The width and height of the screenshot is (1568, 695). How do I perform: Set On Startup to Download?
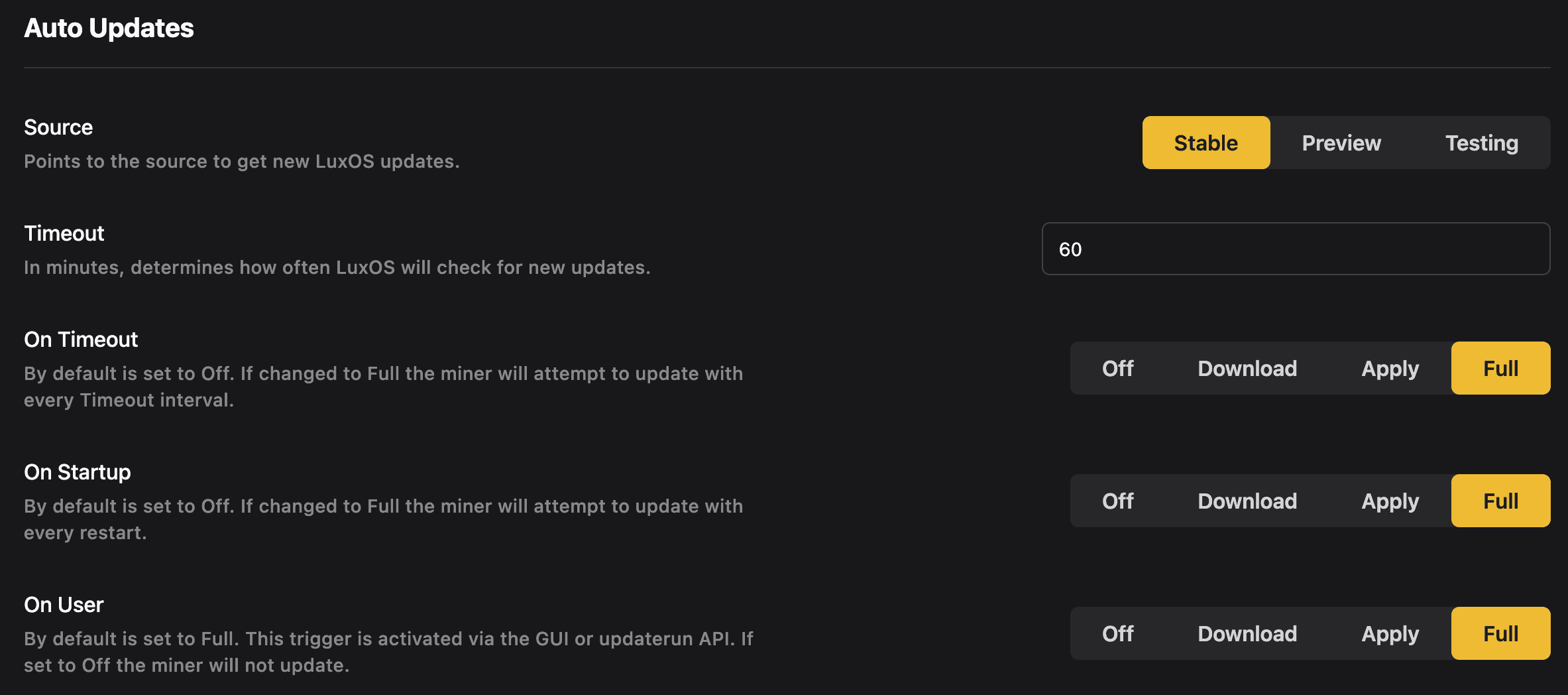click(x=1247, y=501)
